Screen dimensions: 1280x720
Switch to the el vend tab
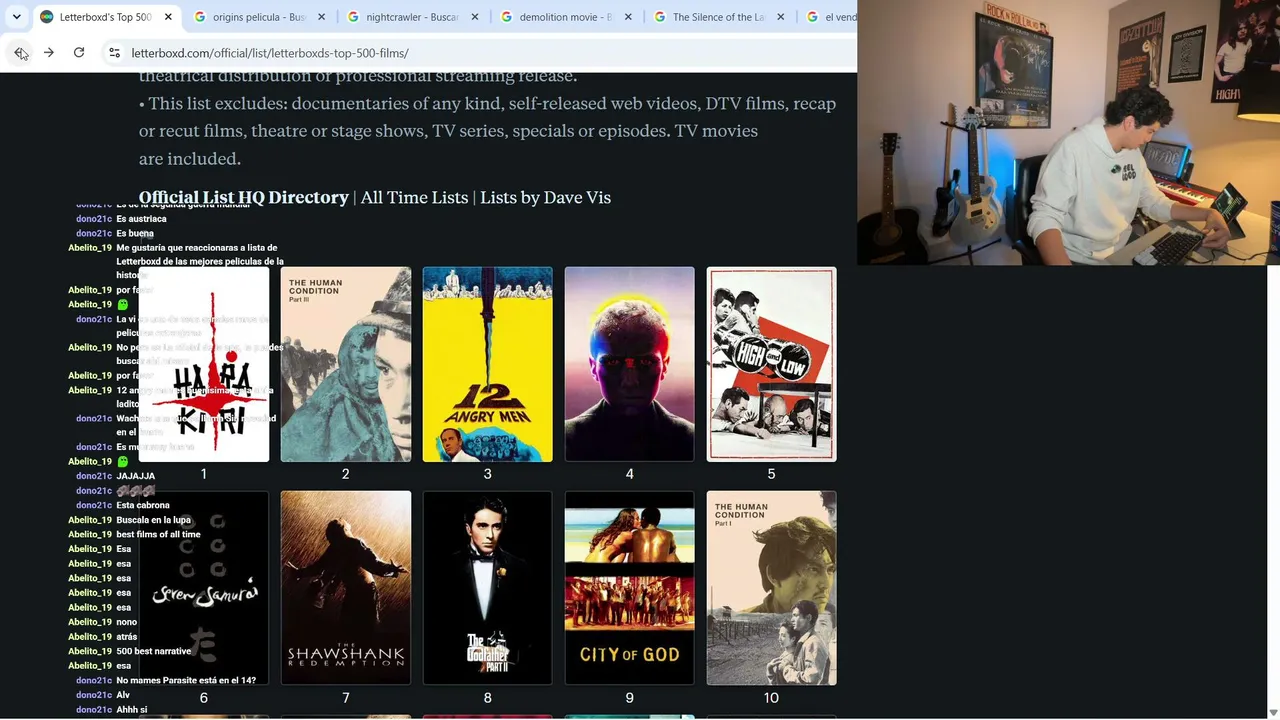point(830,17)
